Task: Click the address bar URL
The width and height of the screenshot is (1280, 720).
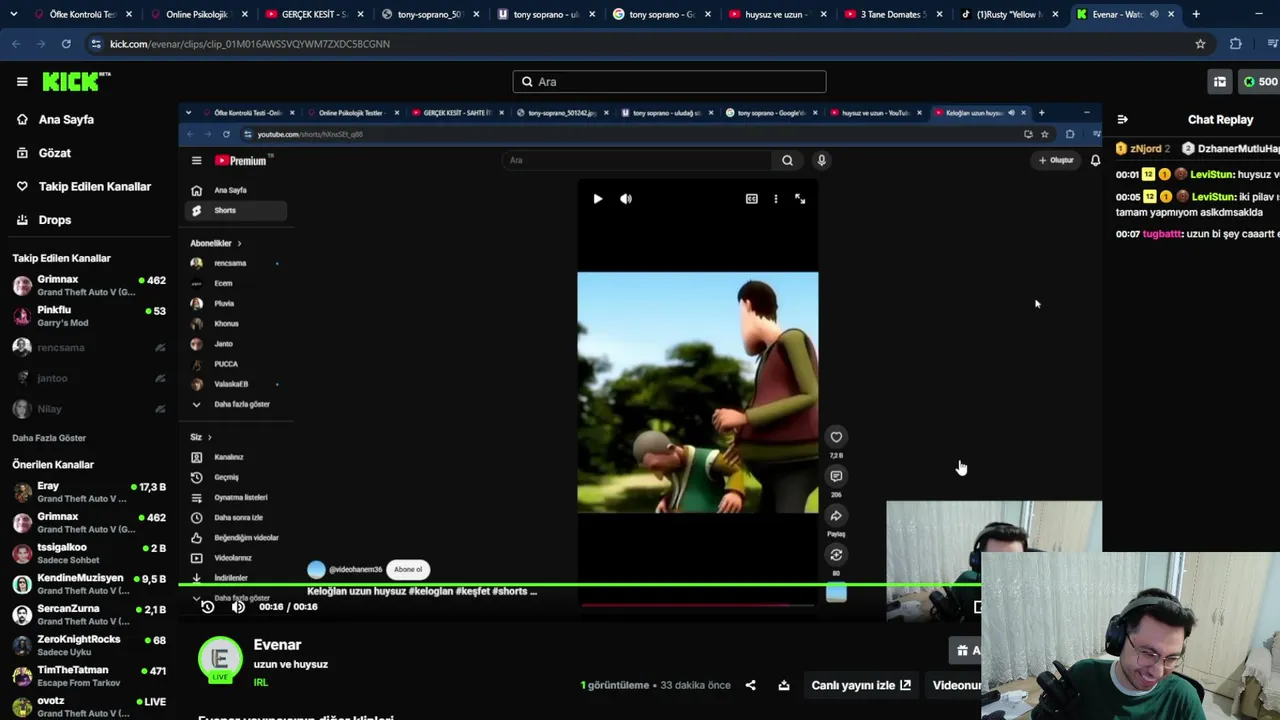Action: point(250,44)
